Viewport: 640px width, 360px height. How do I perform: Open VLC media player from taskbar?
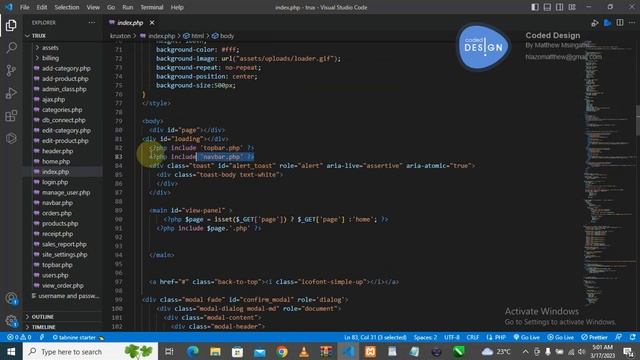(304, 351)
